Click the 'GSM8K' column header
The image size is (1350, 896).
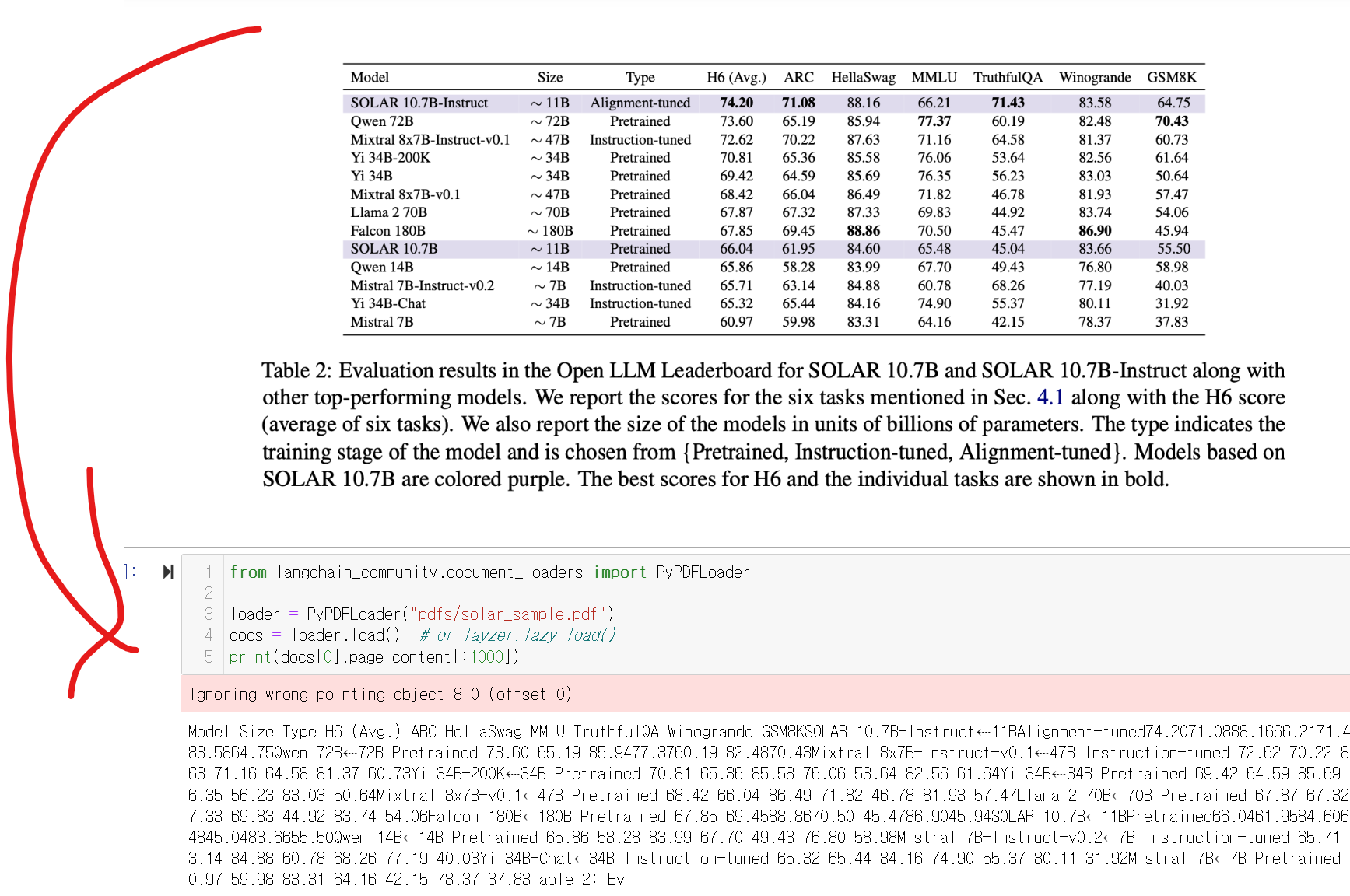(x=1172, y=77)
